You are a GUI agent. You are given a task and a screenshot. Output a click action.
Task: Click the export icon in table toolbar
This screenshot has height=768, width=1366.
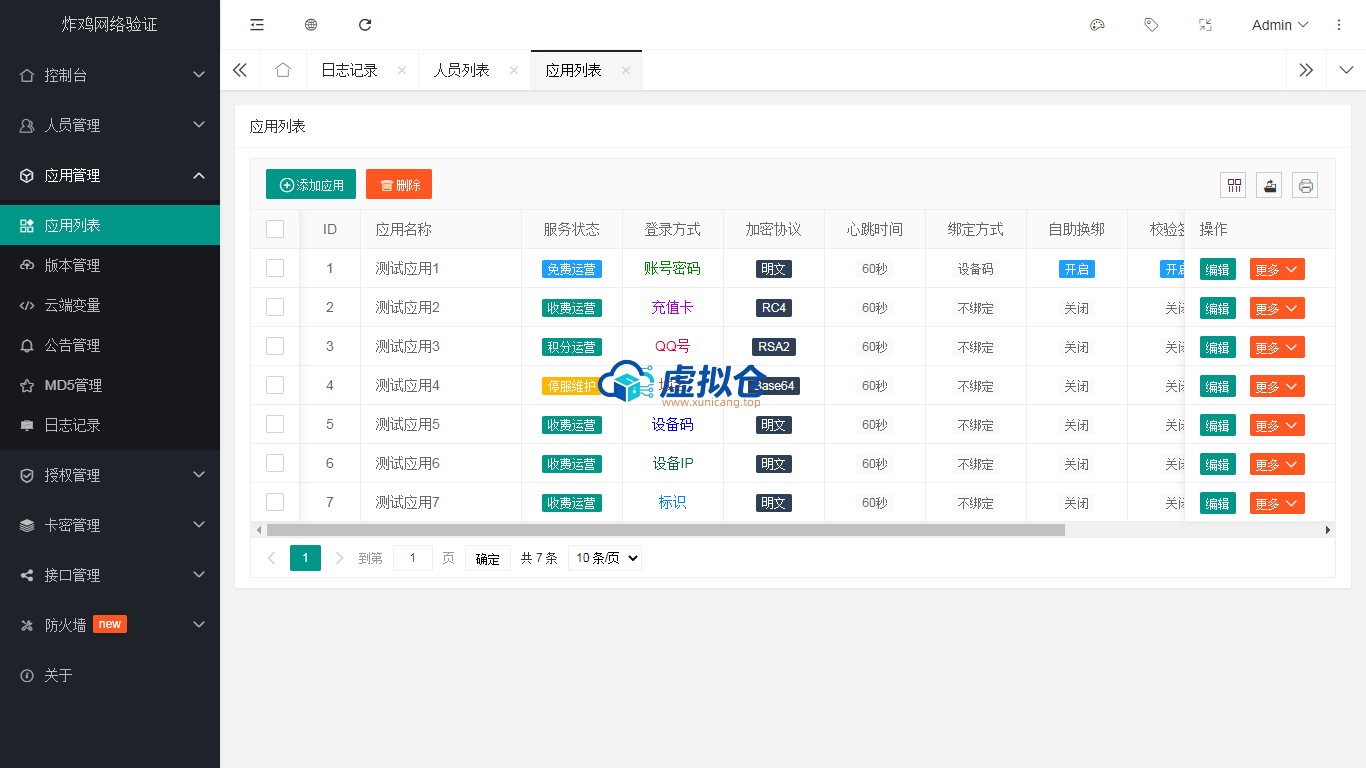coord(1270,185)
